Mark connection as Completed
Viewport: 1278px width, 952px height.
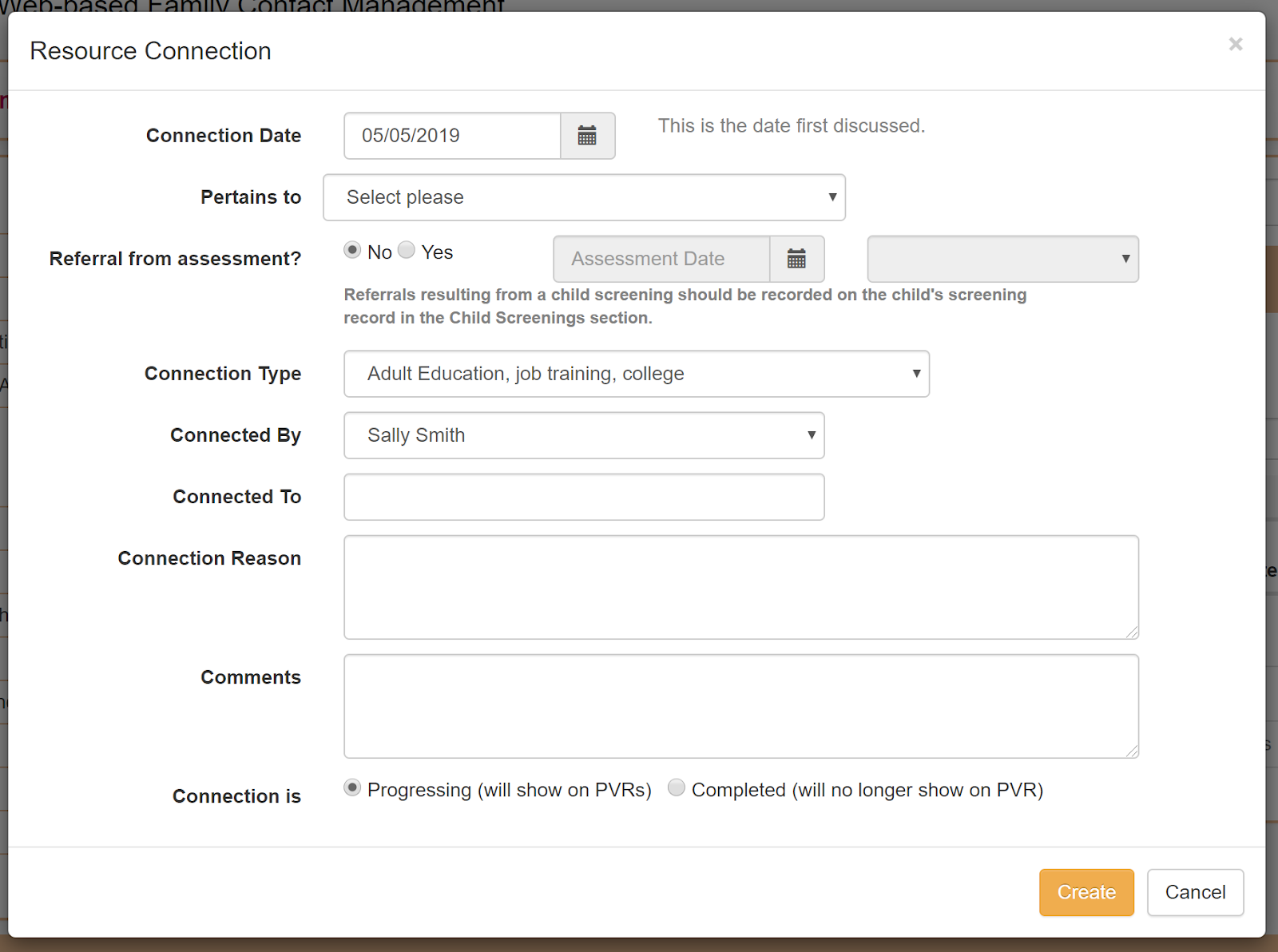coord(677,788)
